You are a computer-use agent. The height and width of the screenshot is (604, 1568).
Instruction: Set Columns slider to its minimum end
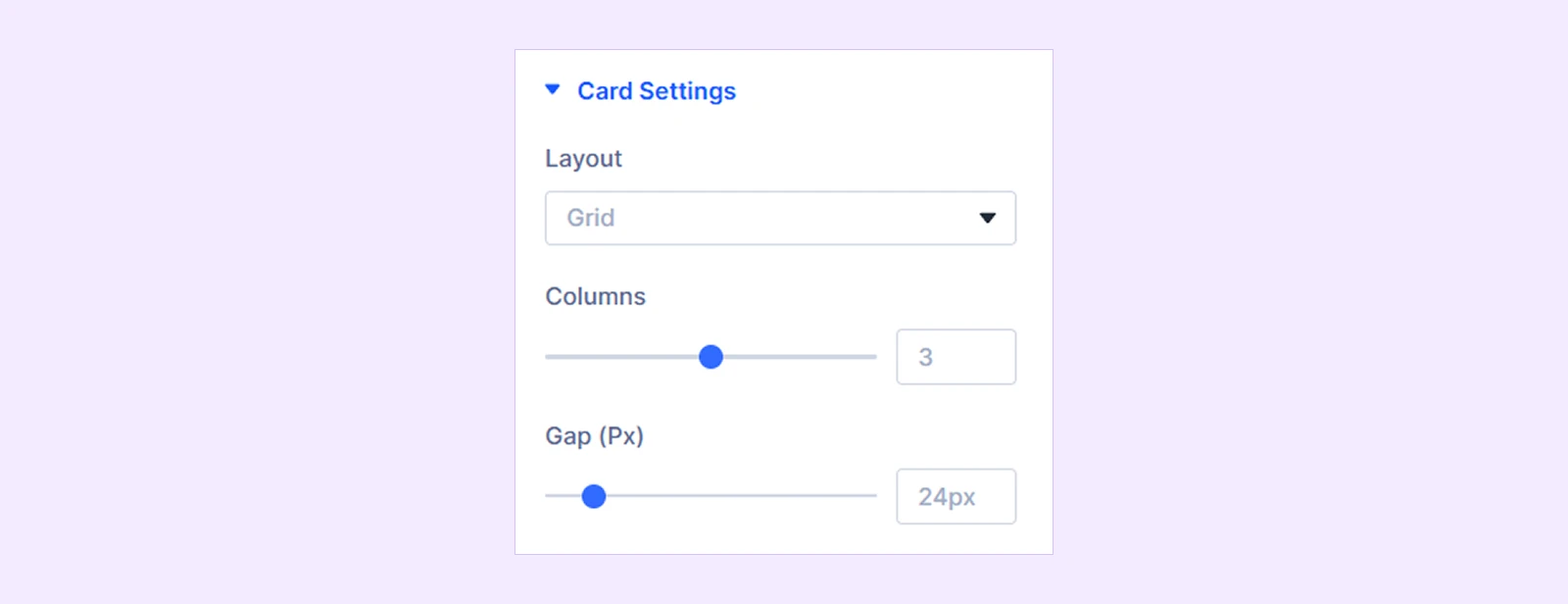pos(547,357)
